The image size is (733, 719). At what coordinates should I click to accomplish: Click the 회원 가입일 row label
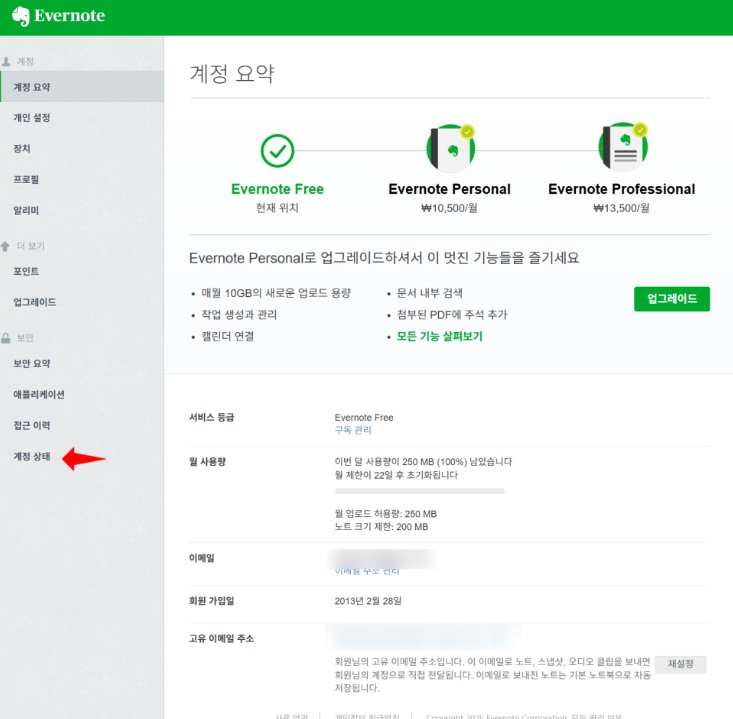point(211,601)
